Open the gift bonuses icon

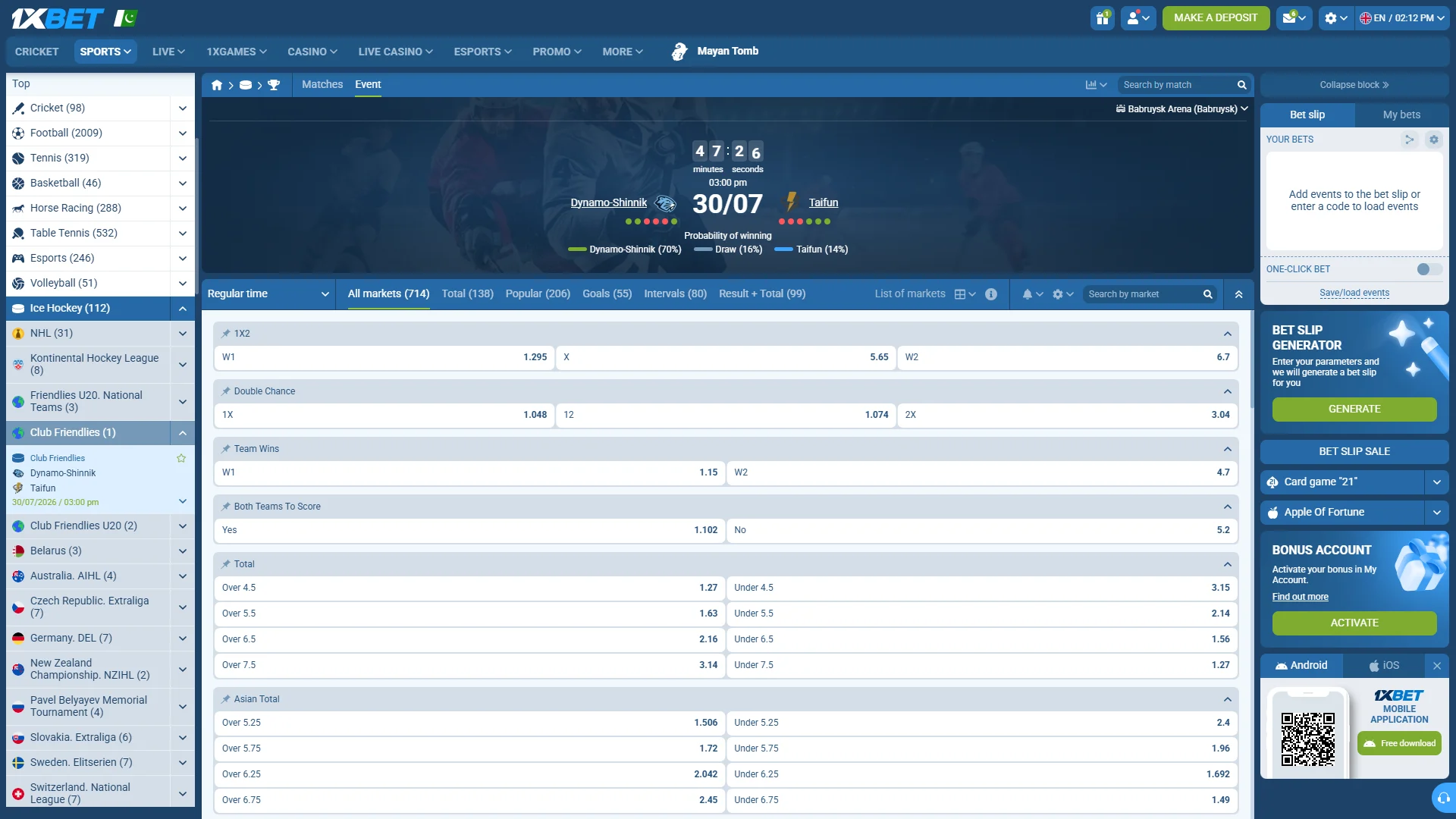coord(1103,18)
